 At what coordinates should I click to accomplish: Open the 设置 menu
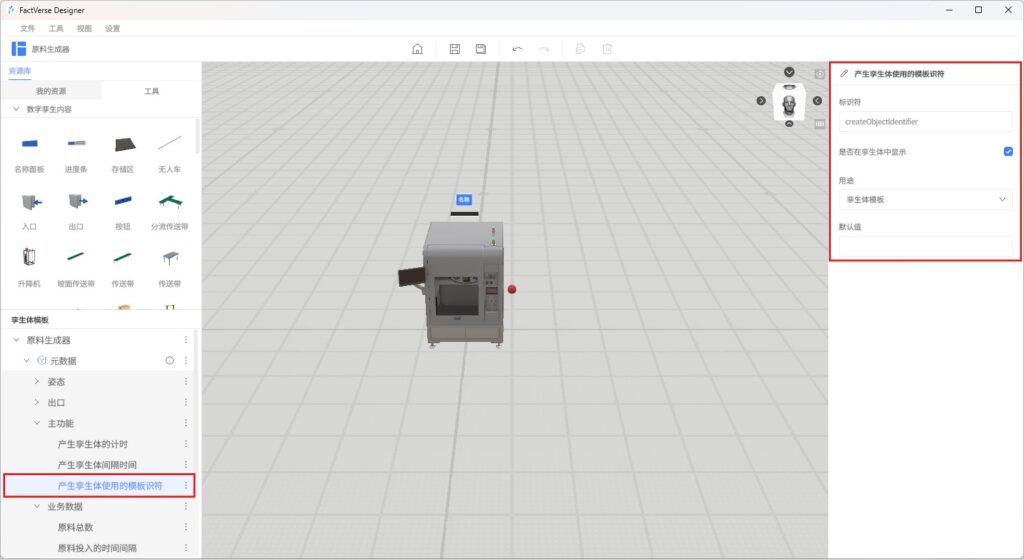[112, 28]
